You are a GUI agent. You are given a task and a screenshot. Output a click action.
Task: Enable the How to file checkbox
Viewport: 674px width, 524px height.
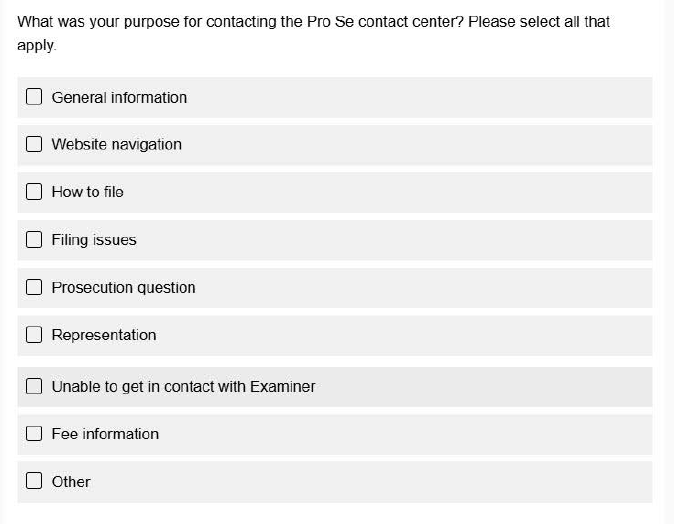[x=34, y=191]
